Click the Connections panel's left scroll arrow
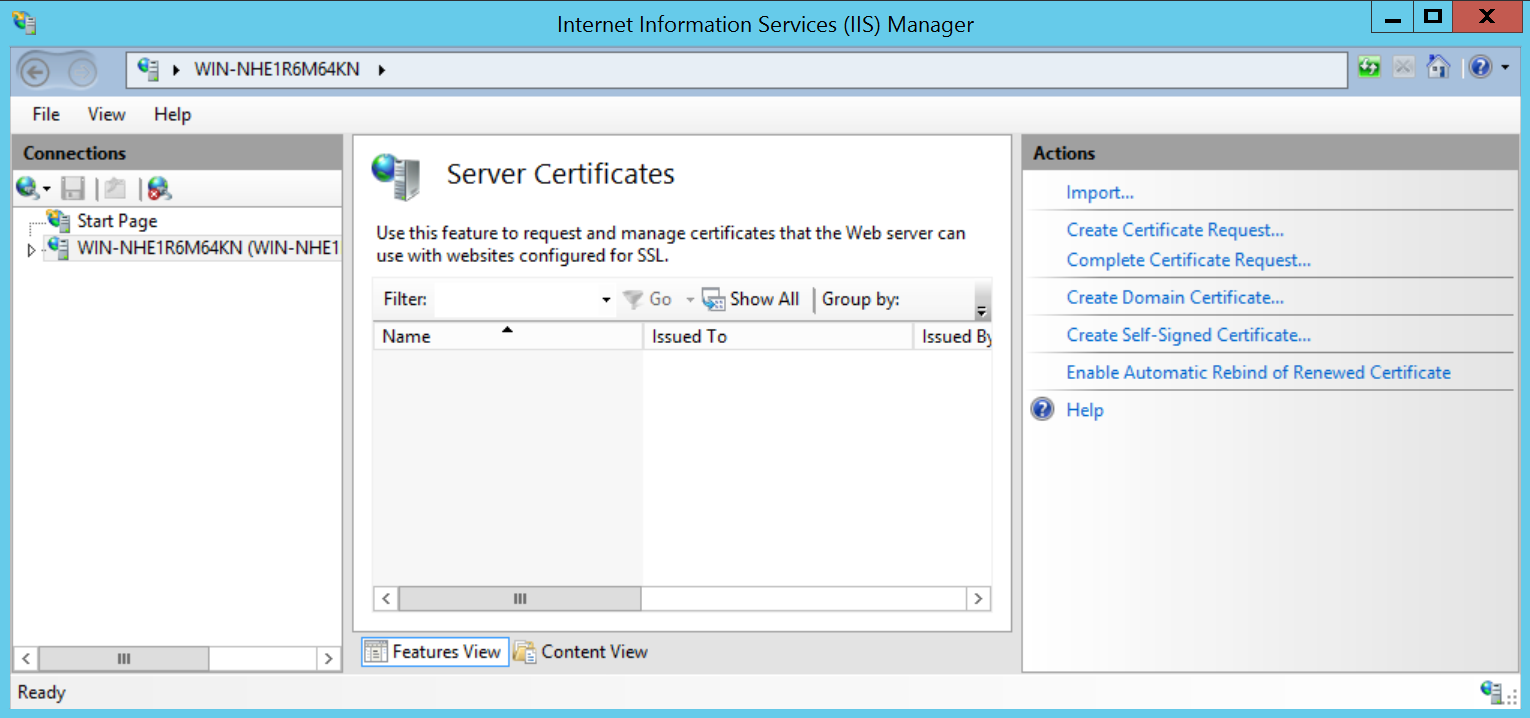 (27, 659)
